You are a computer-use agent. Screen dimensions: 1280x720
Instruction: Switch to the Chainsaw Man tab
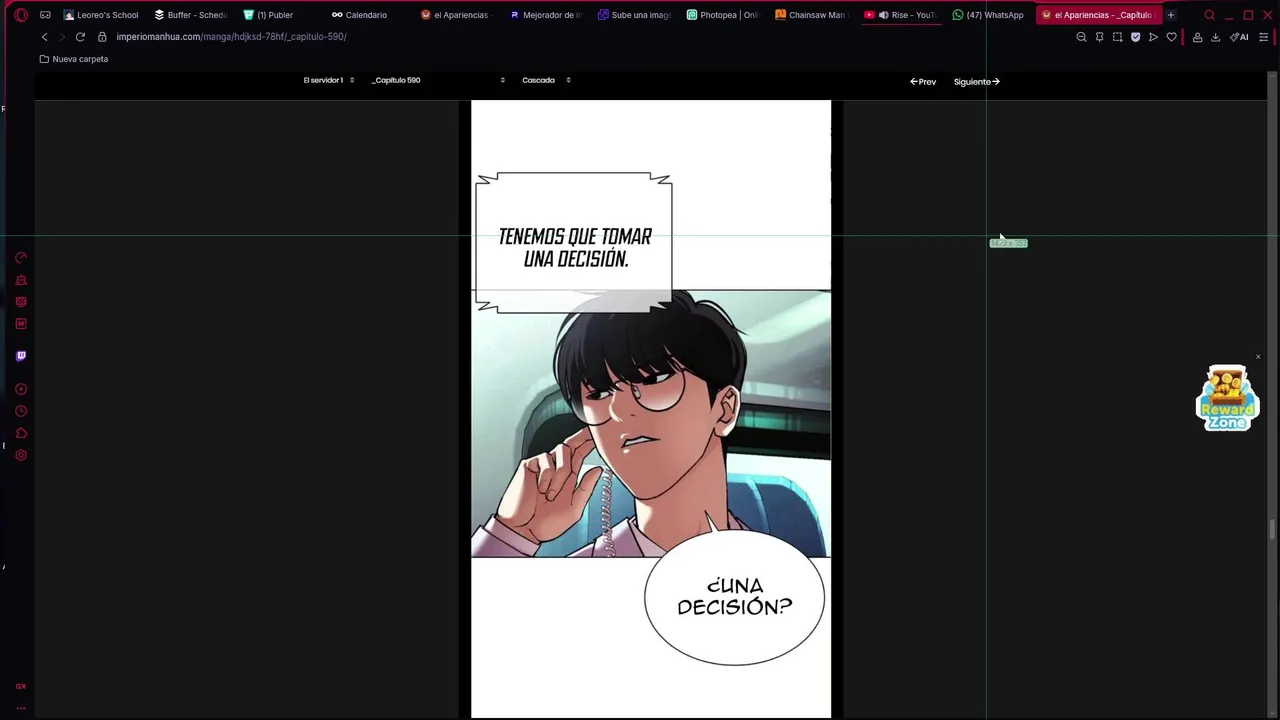pos(810,15)
